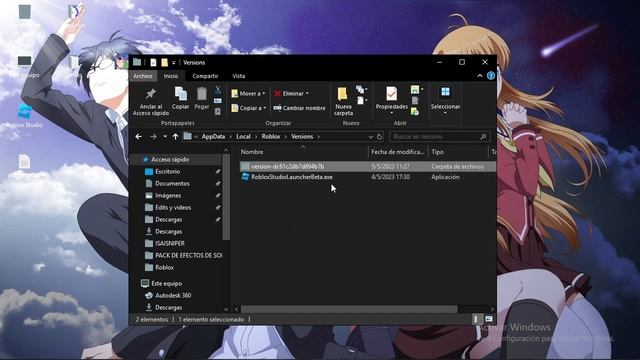Switch to the Vista tab

point(239,76)
